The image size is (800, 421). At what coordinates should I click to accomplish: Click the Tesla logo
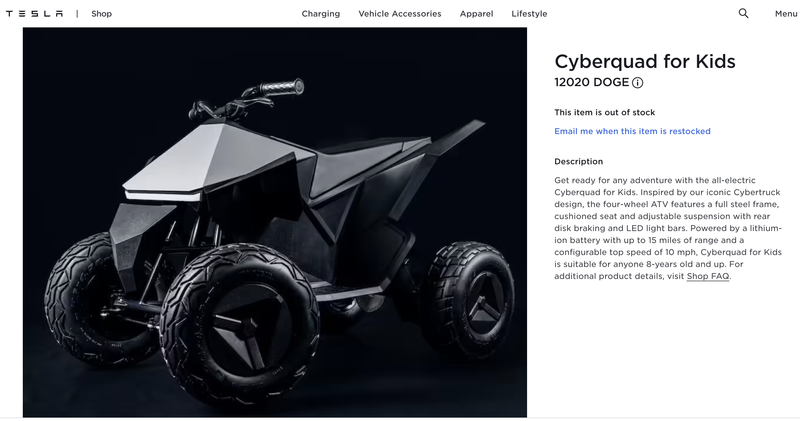click(34, 14)
